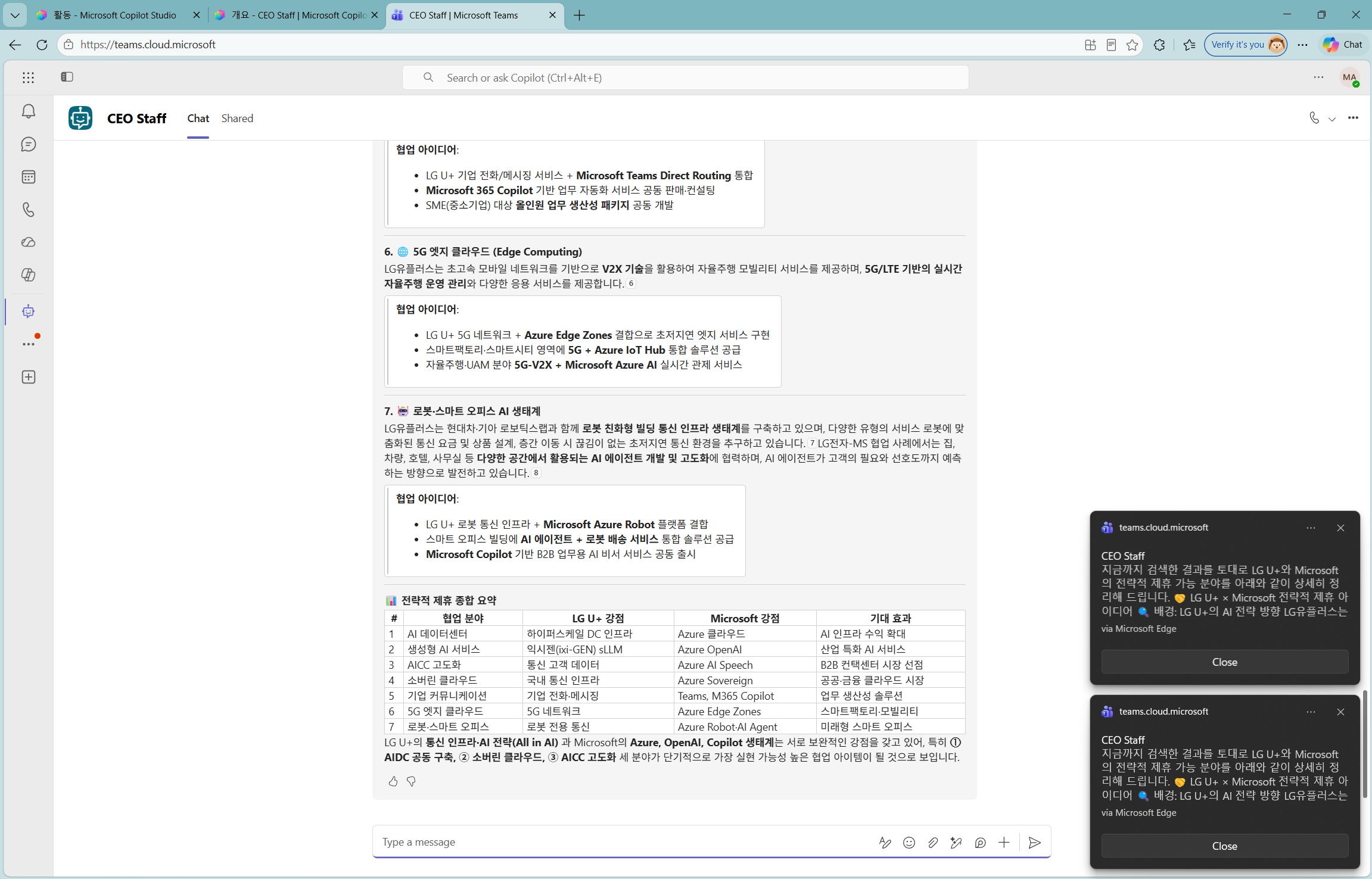Open Edge settings and more menu
The height and width of the screenshot is (879, 1372).
pos(1302,45)
